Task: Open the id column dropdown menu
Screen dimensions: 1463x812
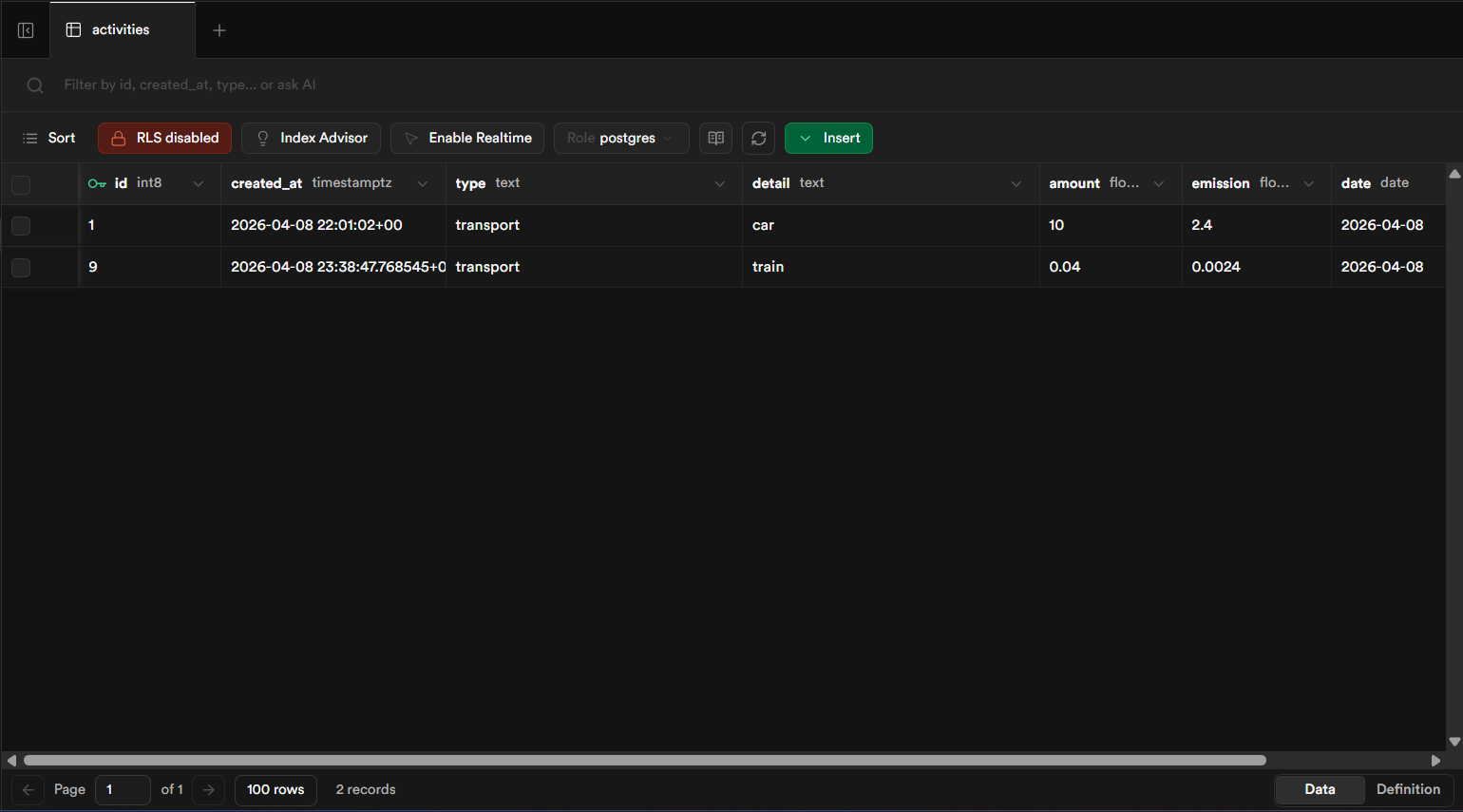Action: click(x=198, y=182)
